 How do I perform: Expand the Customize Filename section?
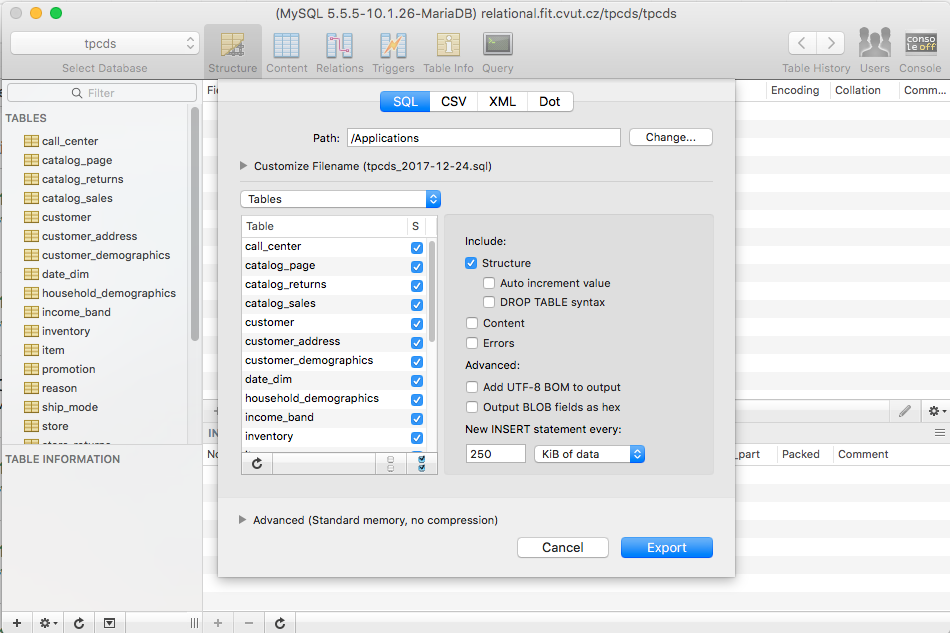[244, 165]
